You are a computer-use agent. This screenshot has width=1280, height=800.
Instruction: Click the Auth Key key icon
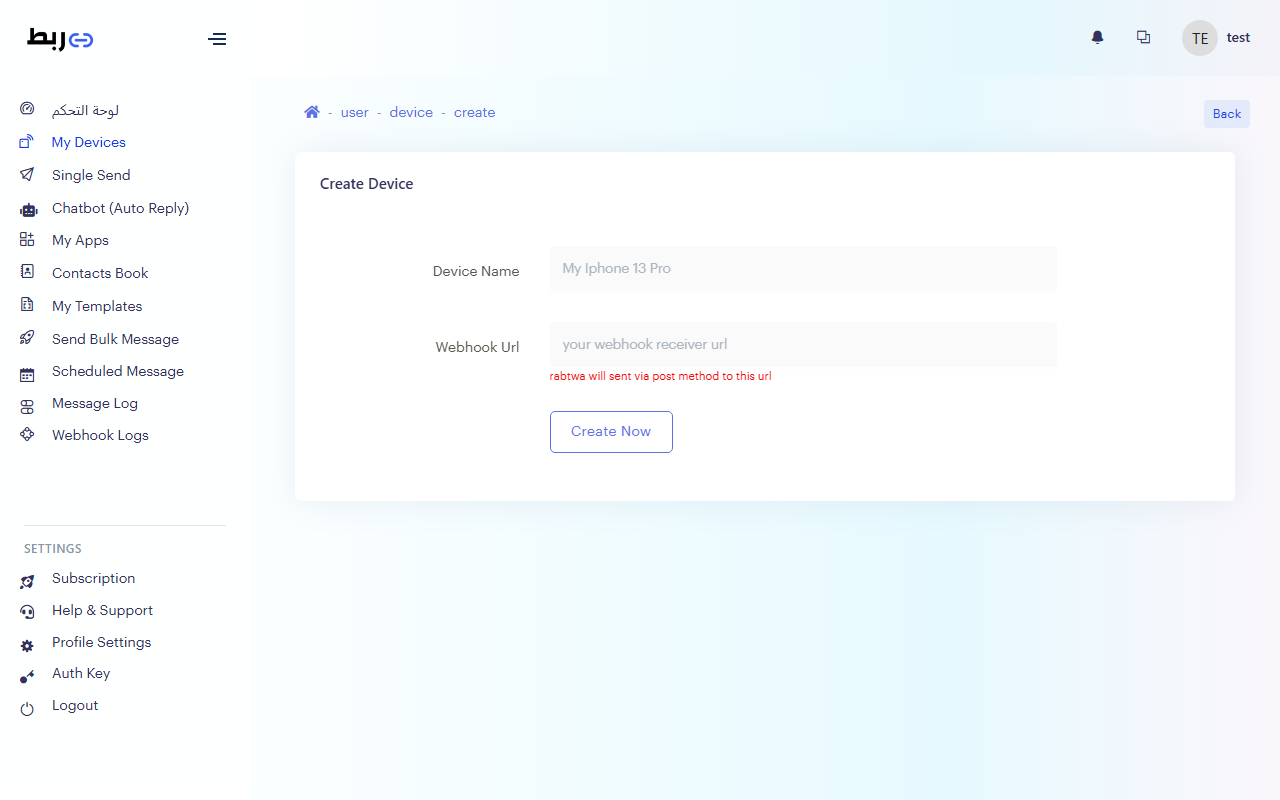(28, 675)
